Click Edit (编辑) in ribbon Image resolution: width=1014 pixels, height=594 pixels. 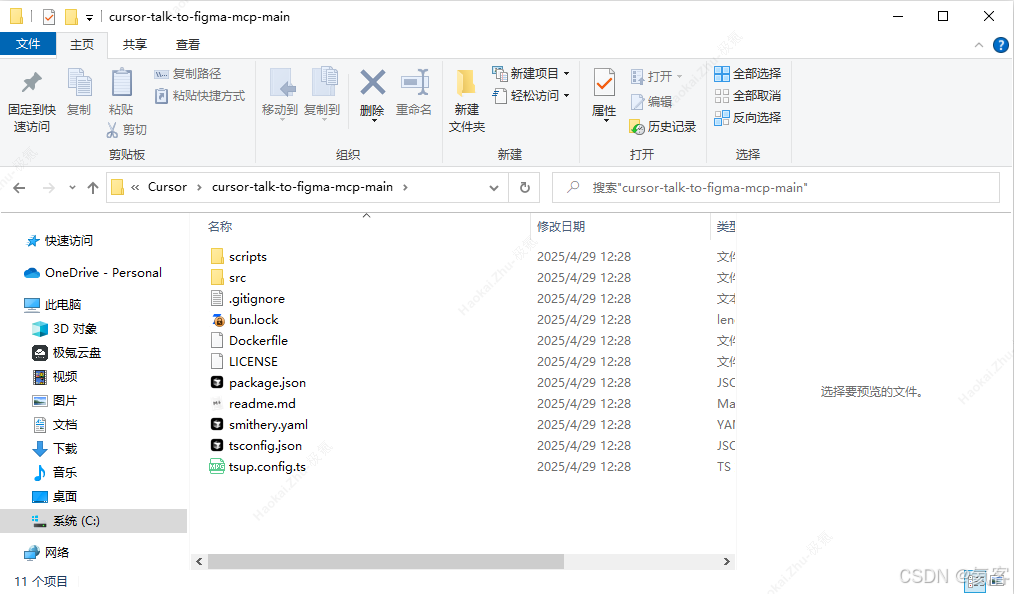(652, 101)
